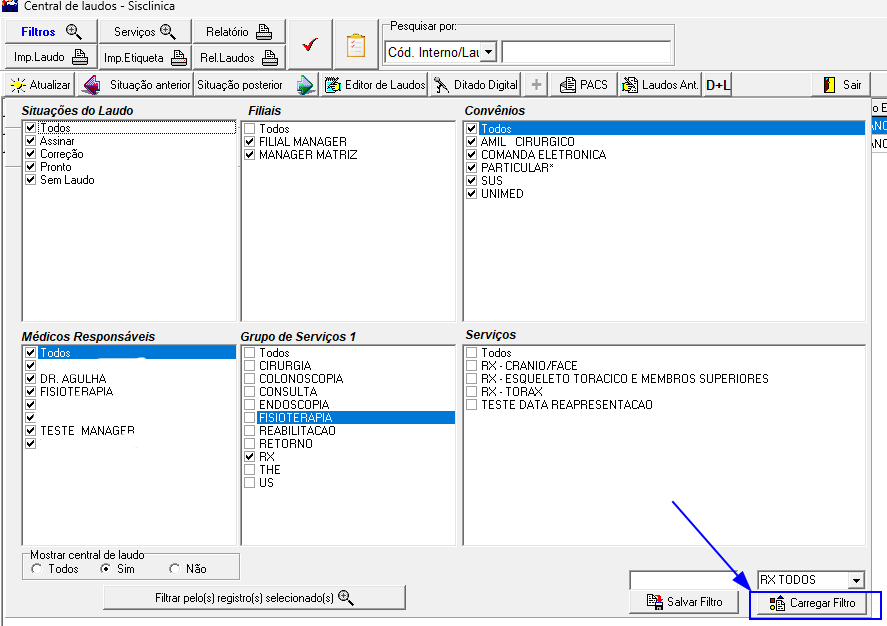Toggle the UNIMED convênio checkbox

472,194
